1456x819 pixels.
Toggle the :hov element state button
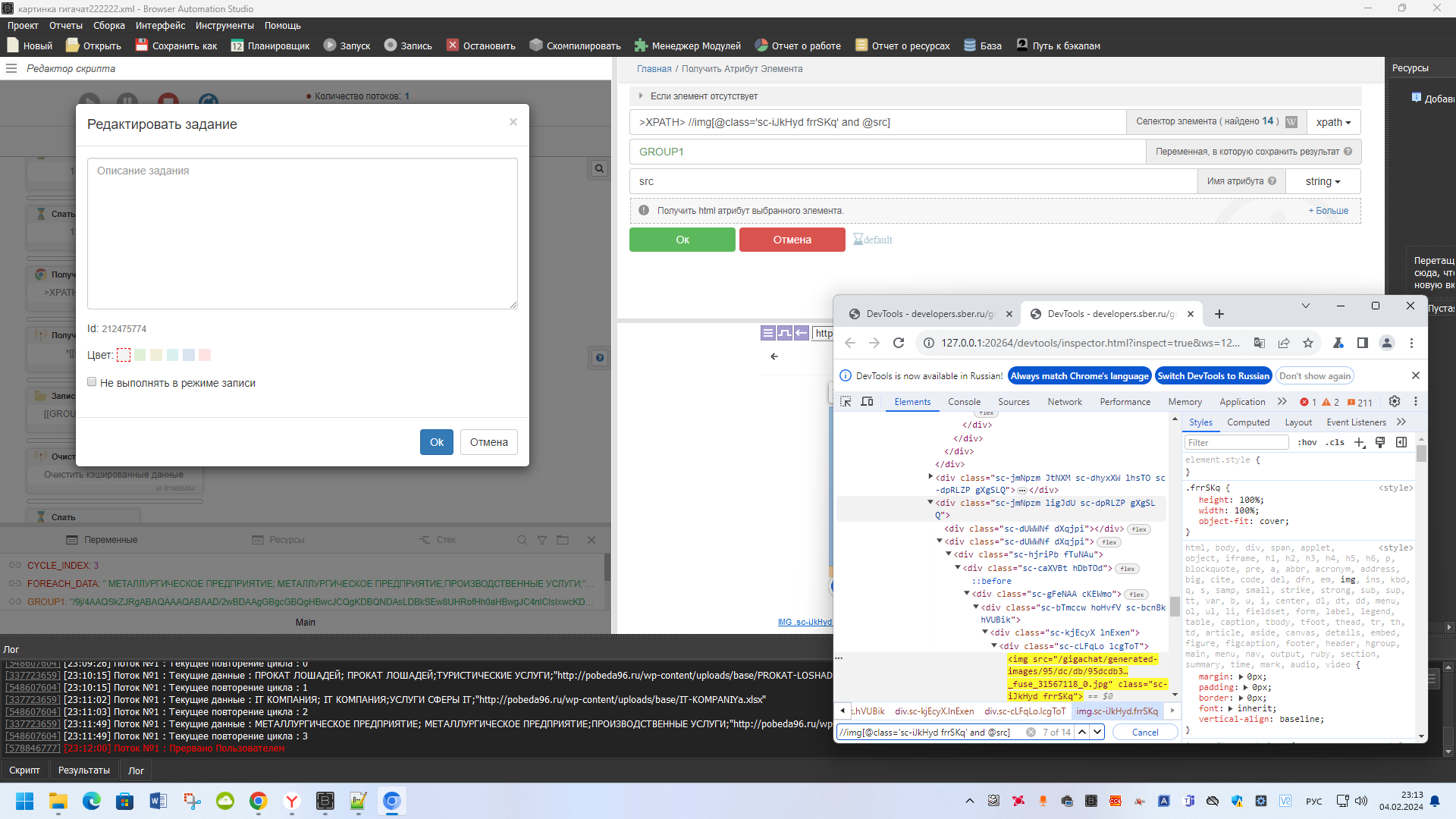click(1307, 443)
